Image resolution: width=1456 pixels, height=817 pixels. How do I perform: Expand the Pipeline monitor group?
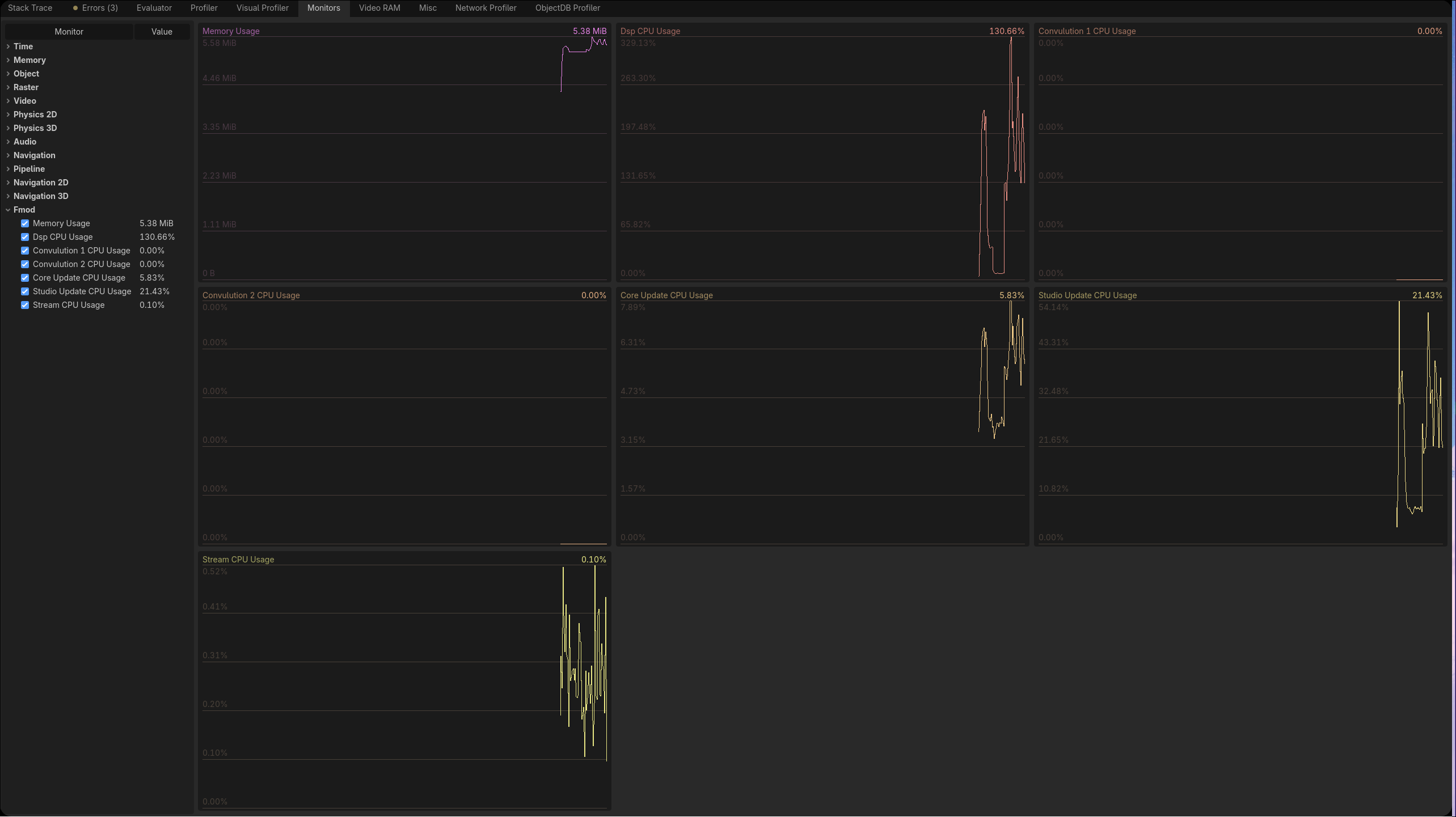8,169
